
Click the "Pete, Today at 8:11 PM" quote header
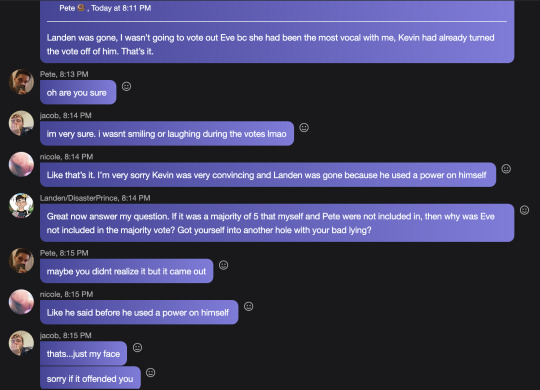[x=105, y=8]
